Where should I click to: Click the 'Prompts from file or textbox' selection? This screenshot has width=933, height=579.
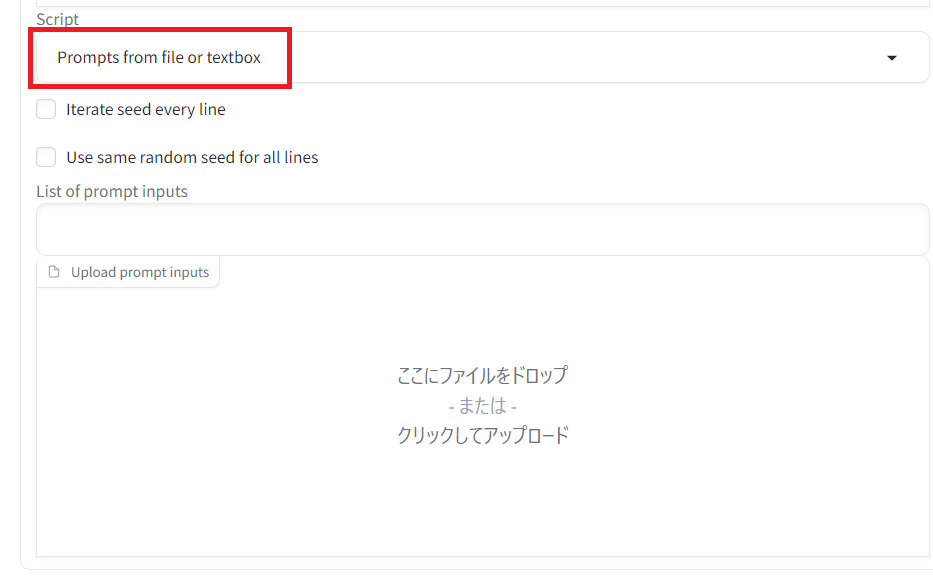(x=158, y=58)
